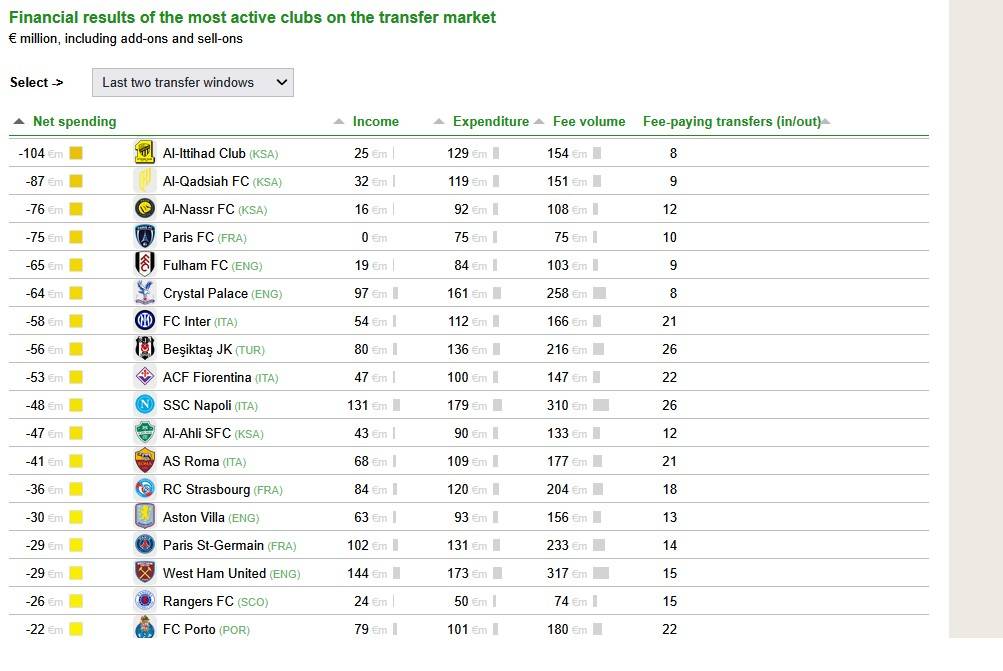Sort table by Net spending arrow
This screenshot has height=671, width=1003.
coord(19,121)
